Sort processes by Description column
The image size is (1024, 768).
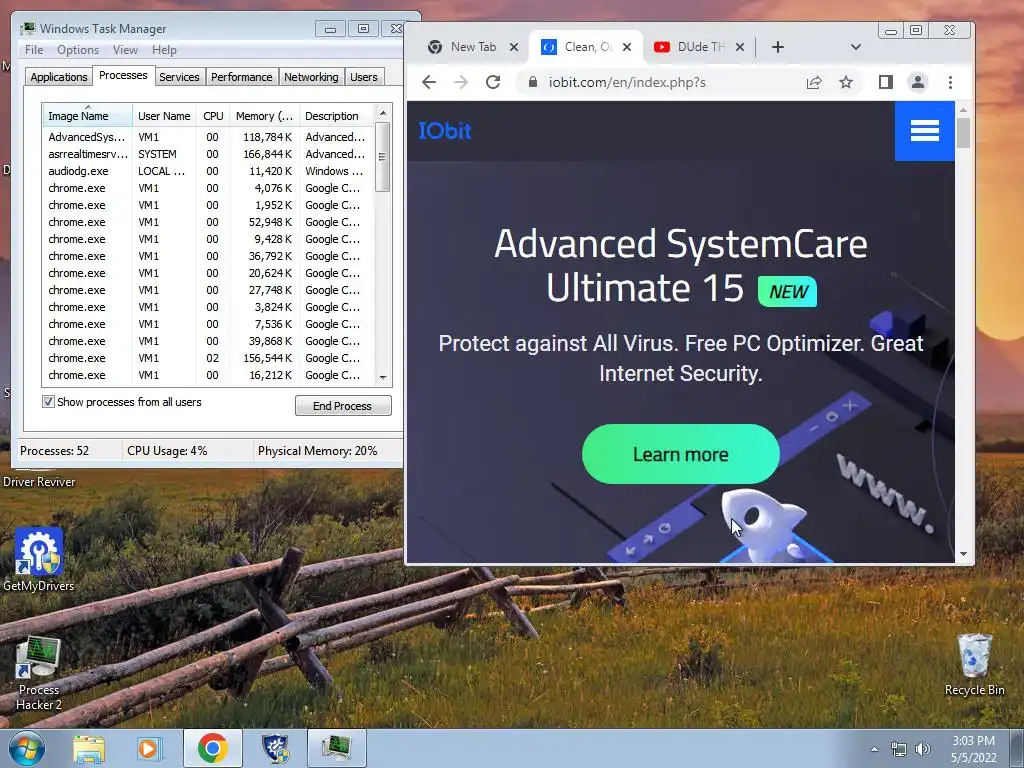[x=337, y=116]
